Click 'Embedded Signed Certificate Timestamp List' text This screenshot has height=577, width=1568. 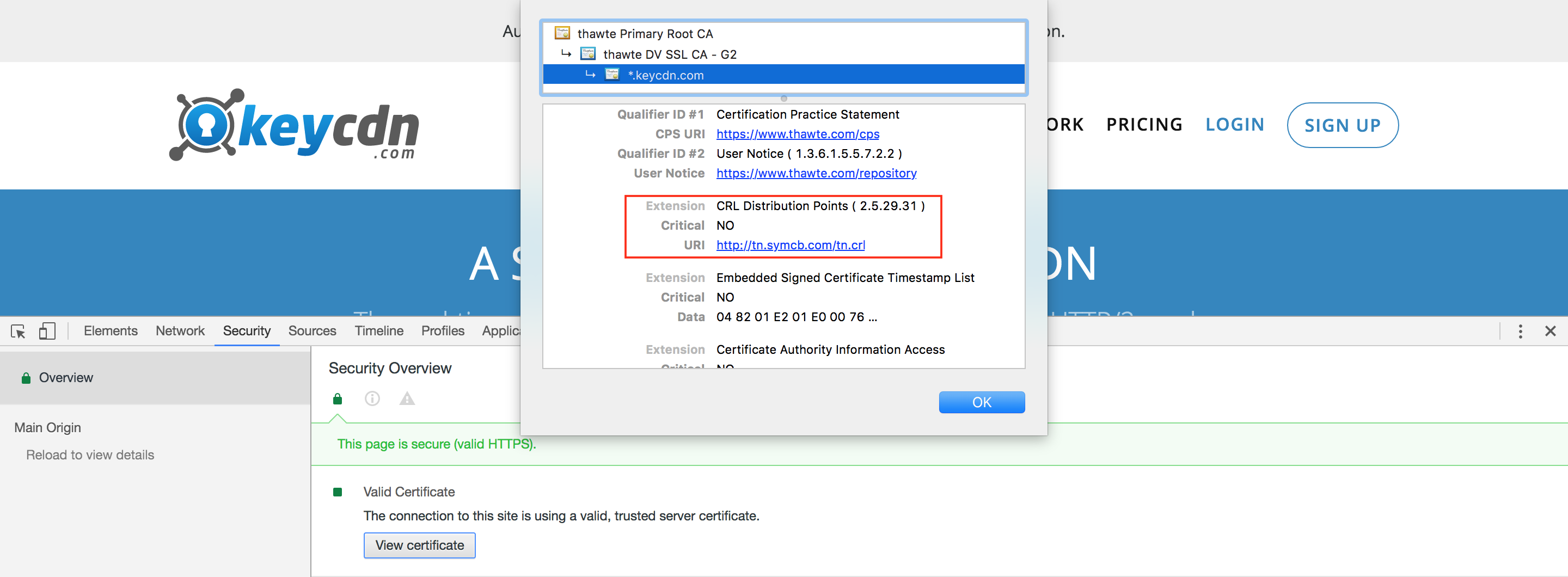pos(845,278)
